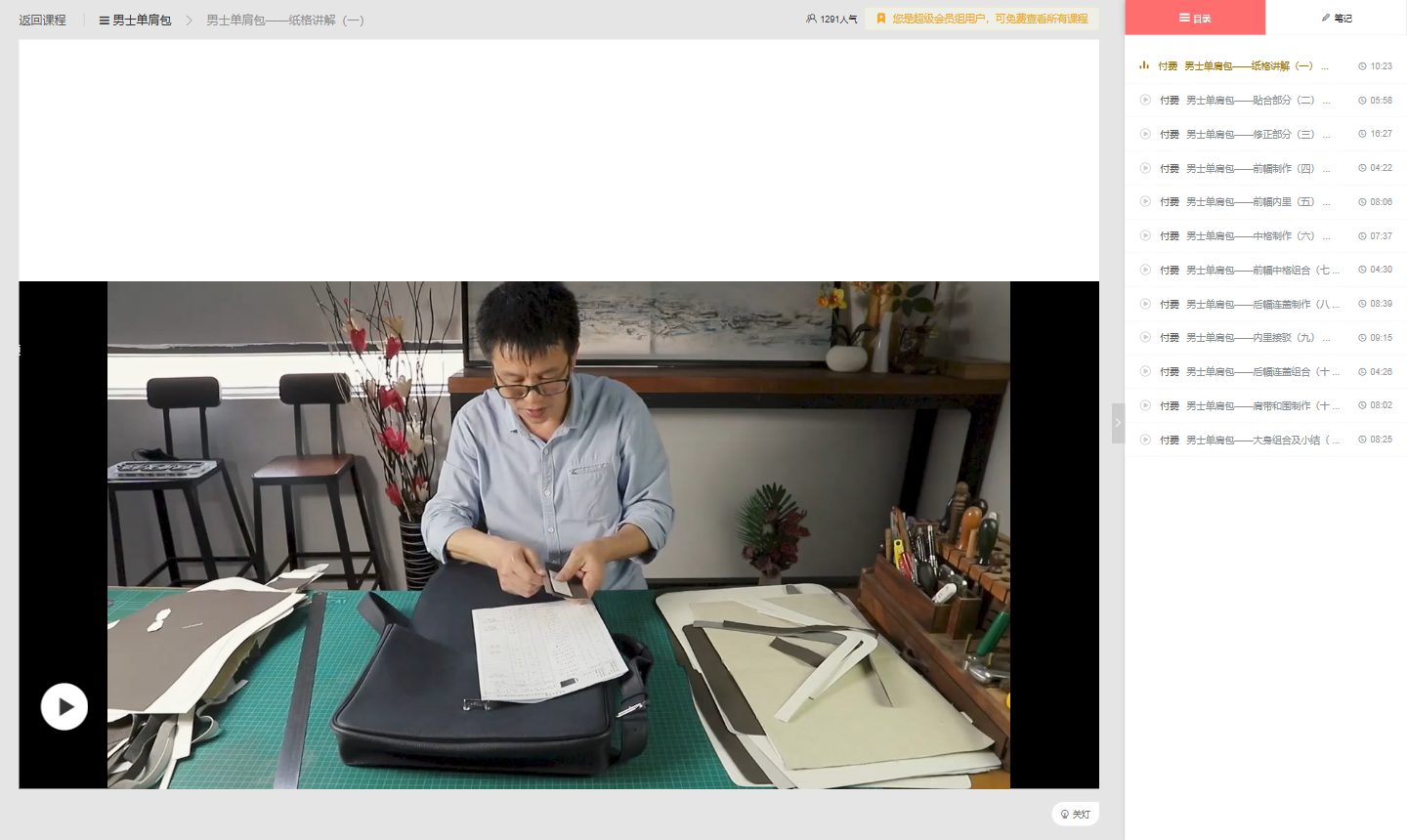Click play icon beside 大身组合及小结 lesson
This screenshot has height=840, width=1407.
tap(1145, 440)
